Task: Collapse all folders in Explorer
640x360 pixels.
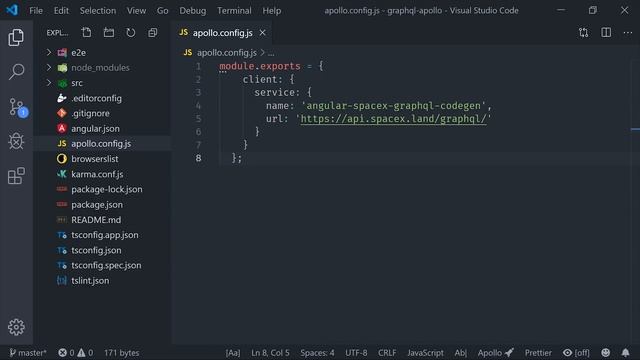Action: point(153,33)
